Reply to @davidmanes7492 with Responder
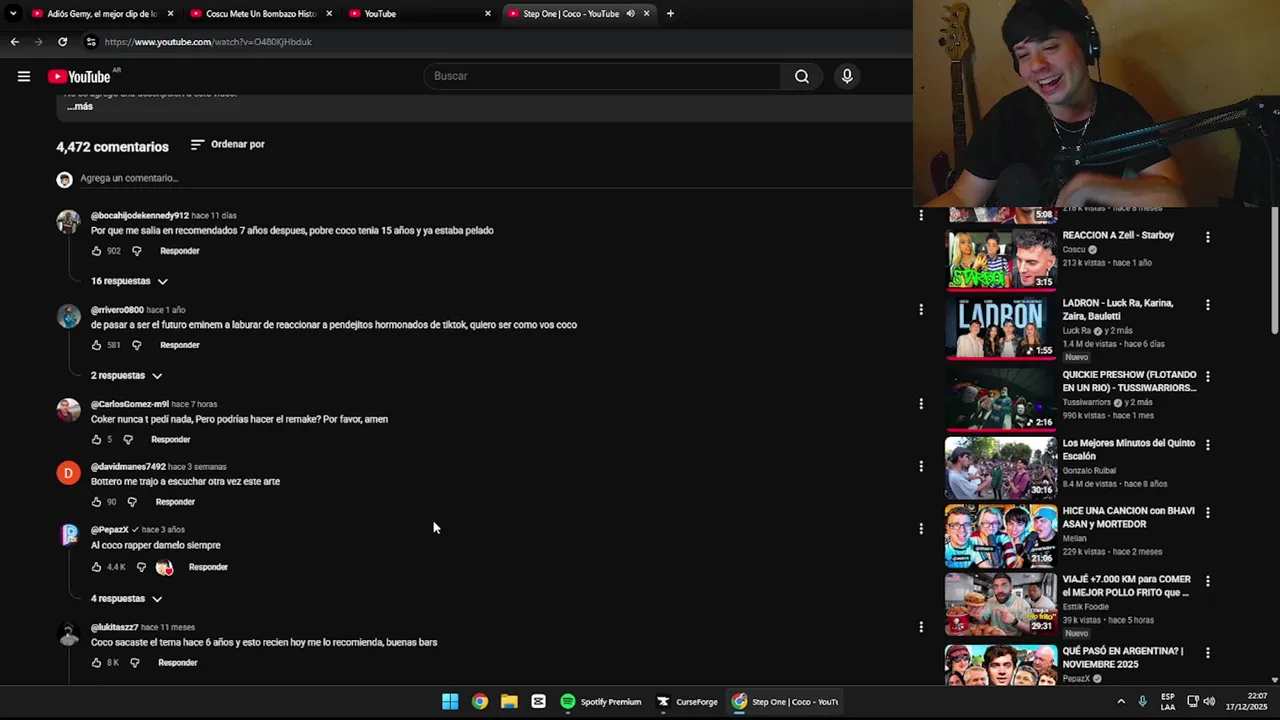The image size is (1280, 720). point(175,502)
